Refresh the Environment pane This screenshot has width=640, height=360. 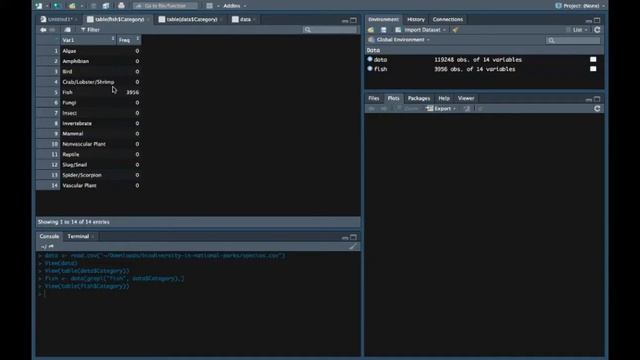point(597,30)
